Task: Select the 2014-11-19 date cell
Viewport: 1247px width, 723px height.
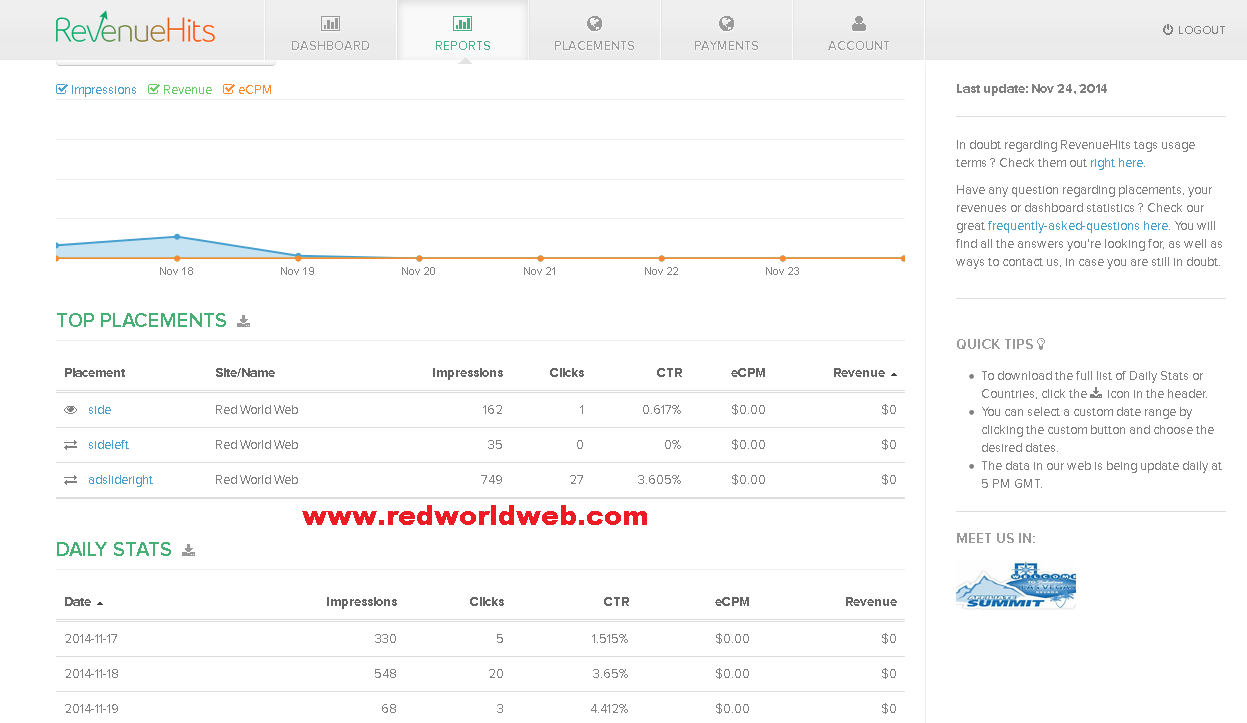Action: (x=91, y=709)
